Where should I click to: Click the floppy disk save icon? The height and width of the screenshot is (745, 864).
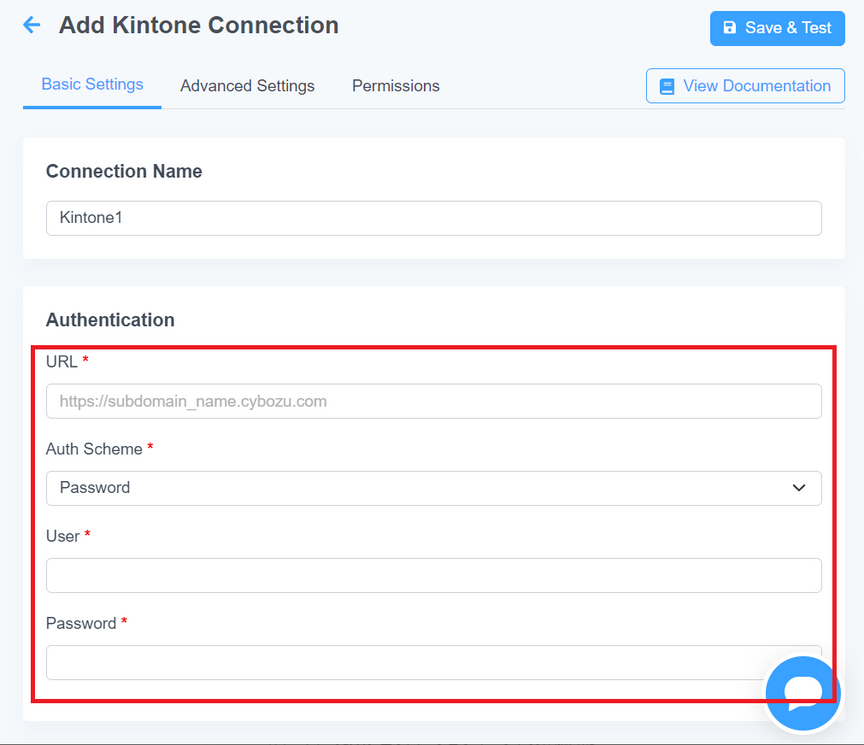pyautogui.click(x=729, y=28)
